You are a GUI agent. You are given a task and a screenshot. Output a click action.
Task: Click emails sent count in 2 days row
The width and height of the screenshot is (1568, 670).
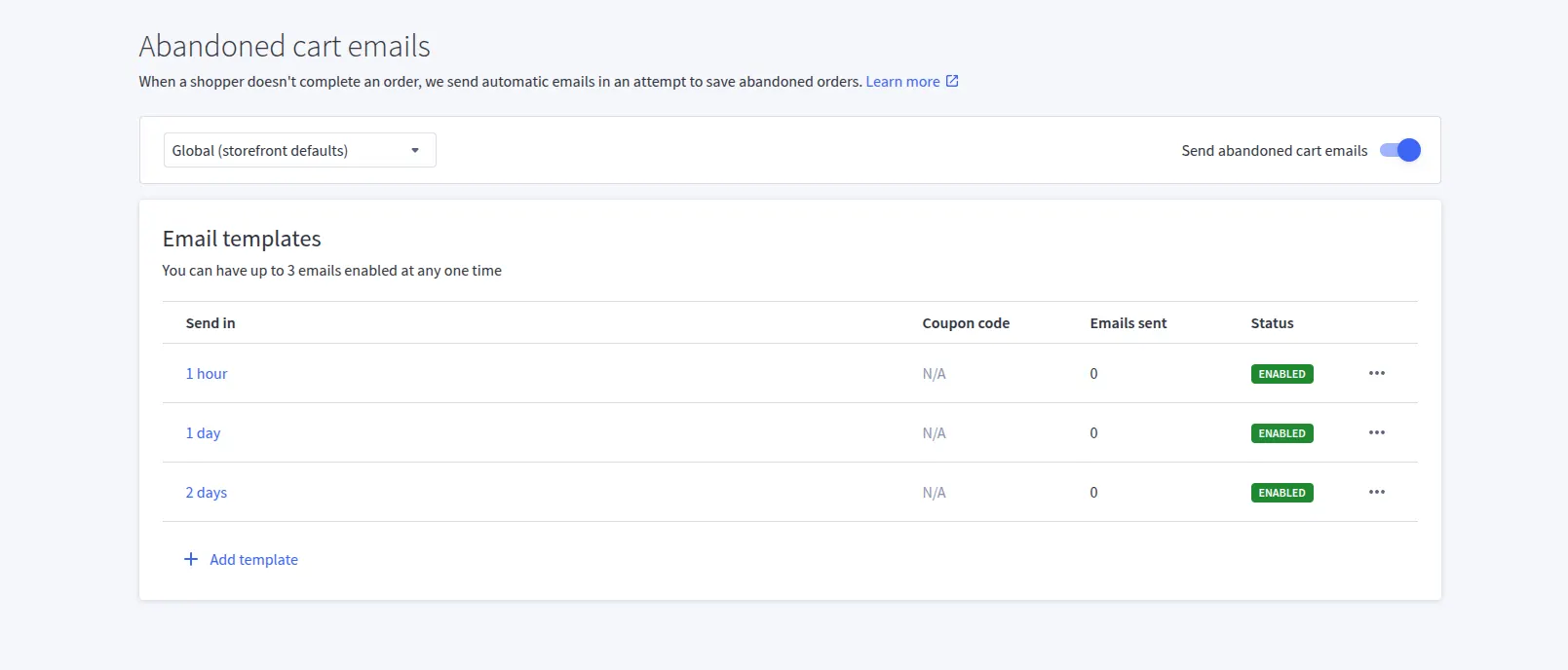(x=1093, y=493)
